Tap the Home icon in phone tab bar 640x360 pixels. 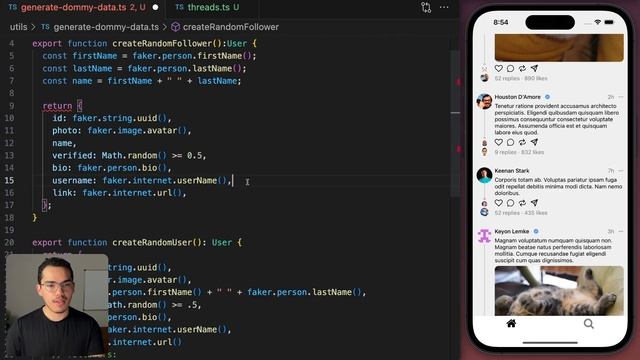pos(511,324)
